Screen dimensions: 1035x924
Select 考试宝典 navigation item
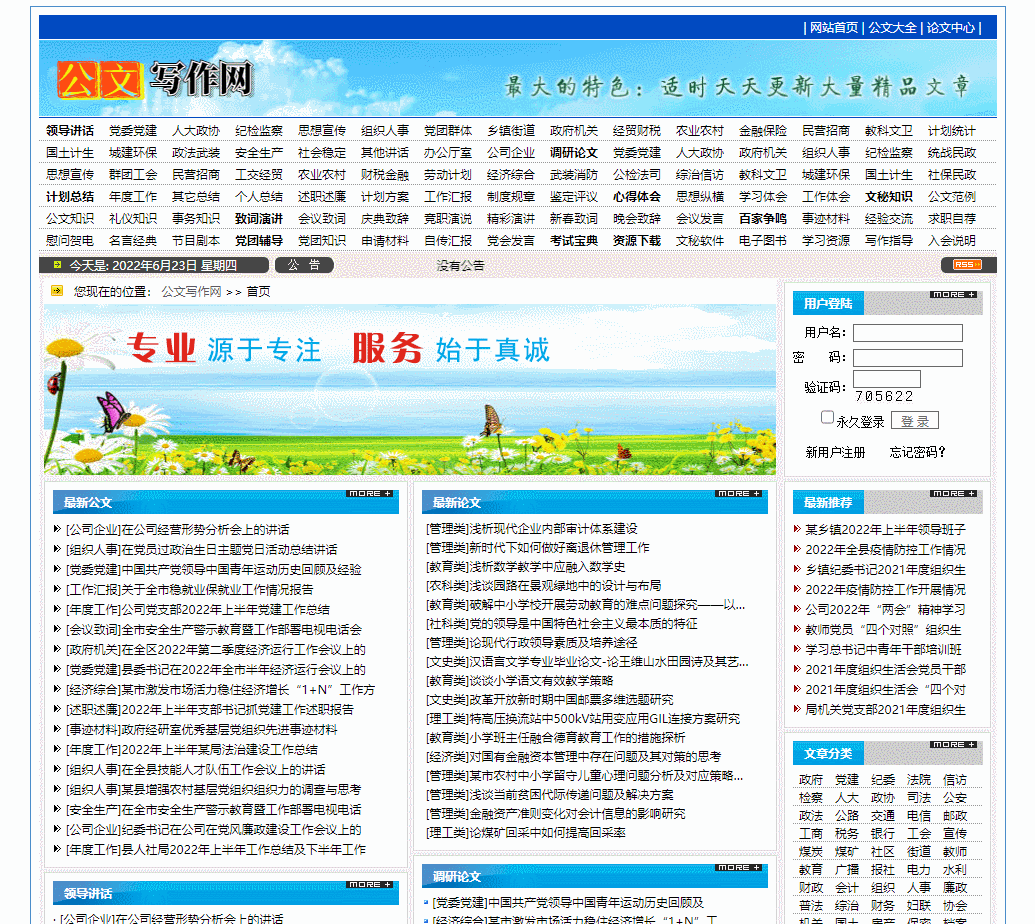click(x=574, y=241)
